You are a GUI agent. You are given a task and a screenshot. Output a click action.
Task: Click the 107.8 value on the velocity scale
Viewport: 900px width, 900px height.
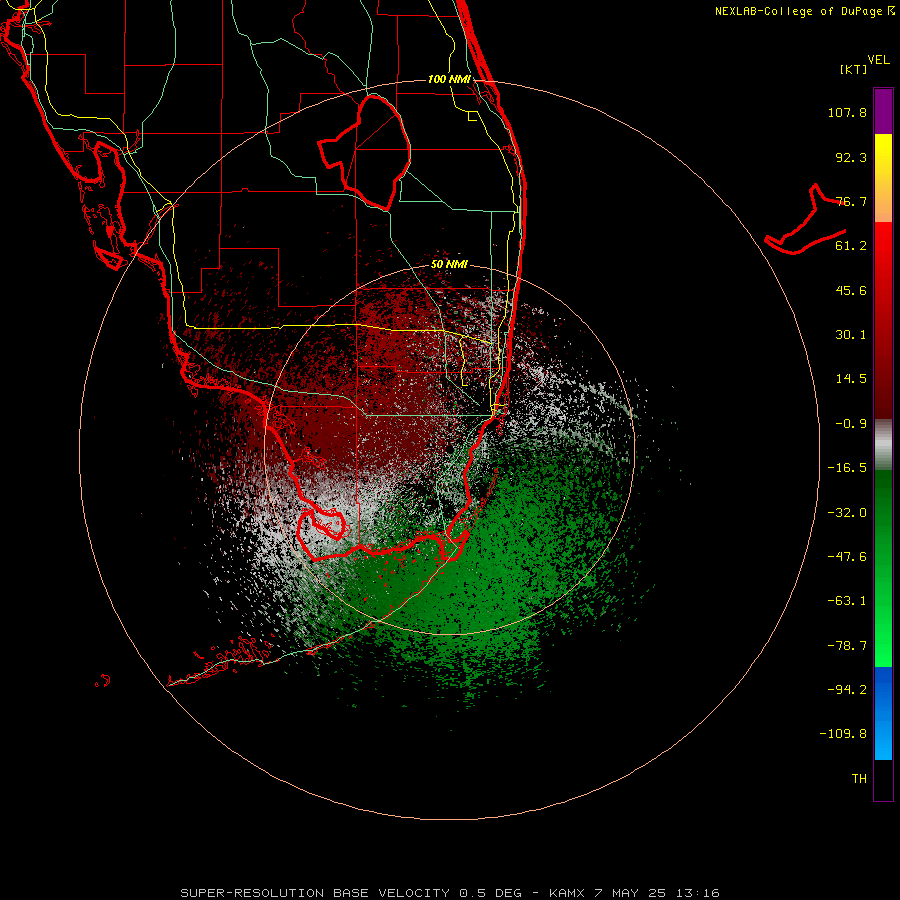847,112
